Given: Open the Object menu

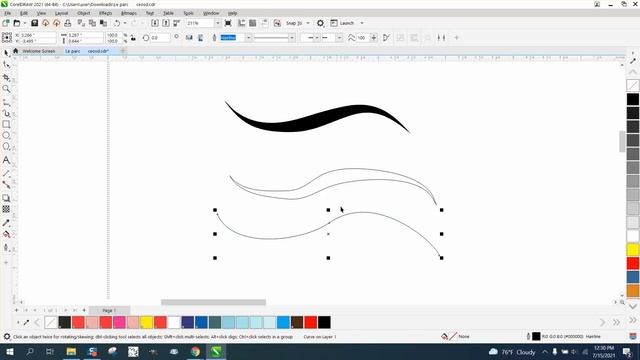Looking at the screenshot, I should [84, 13].
